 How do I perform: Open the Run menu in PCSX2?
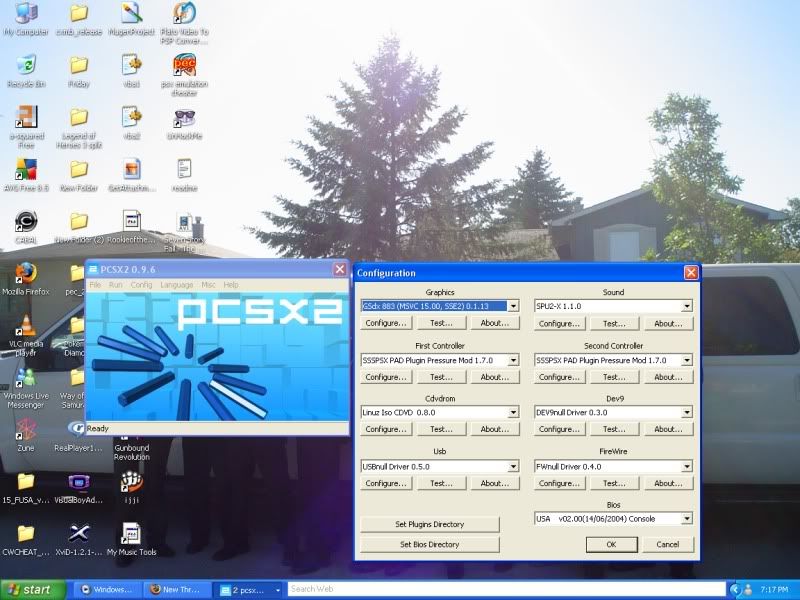(x=115, y=285)
